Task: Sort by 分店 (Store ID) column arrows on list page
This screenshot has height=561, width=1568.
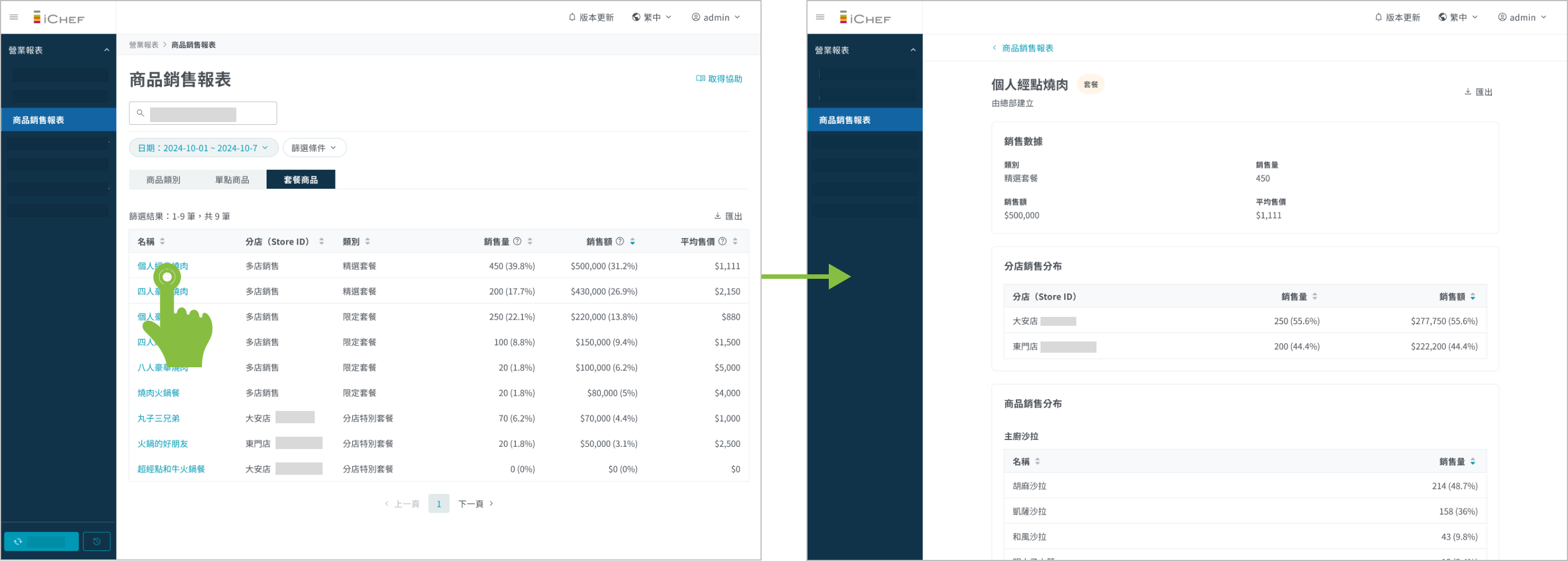Action: point(321,241)
